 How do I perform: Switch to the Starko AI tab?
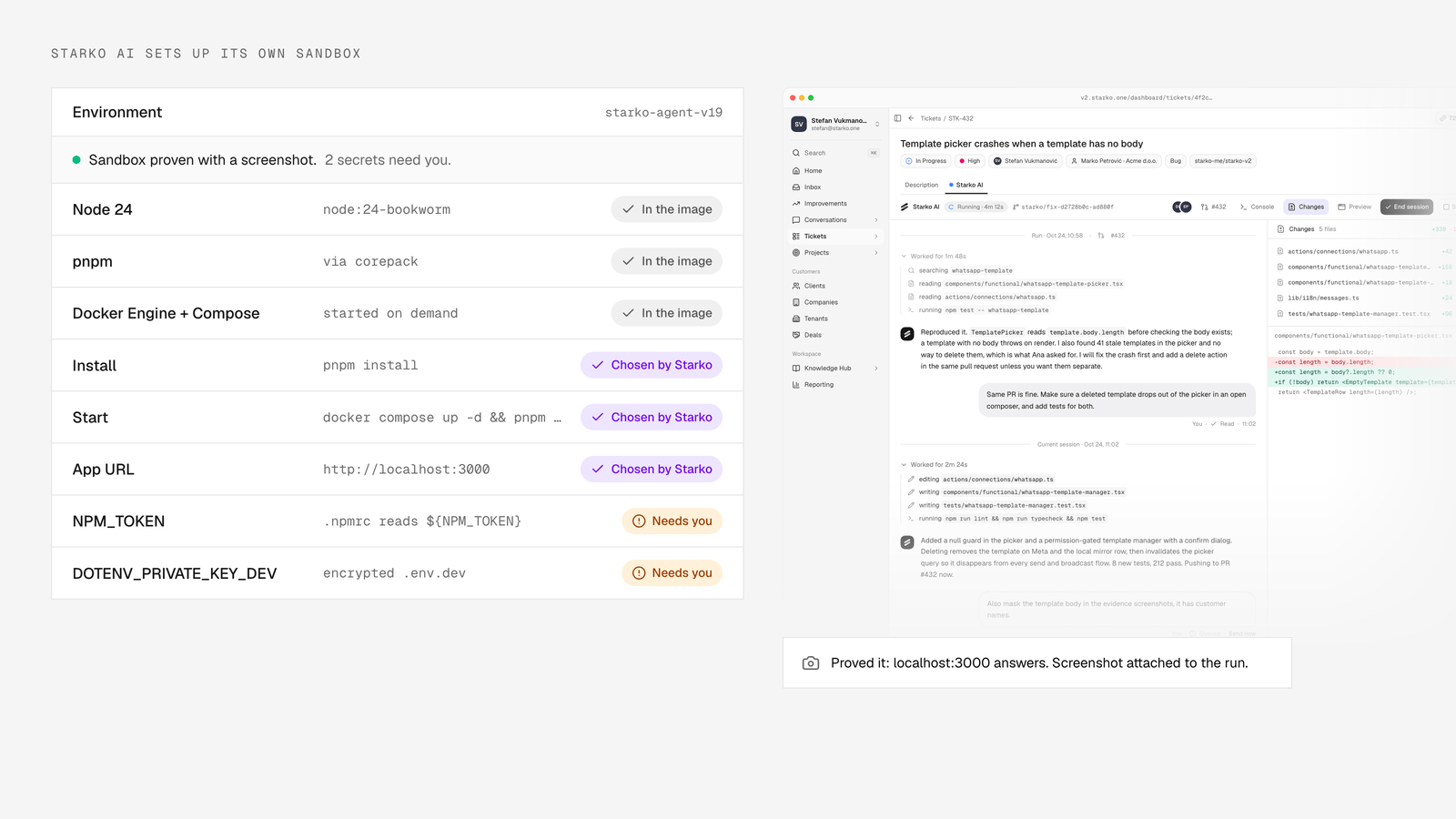pos(966,185)
